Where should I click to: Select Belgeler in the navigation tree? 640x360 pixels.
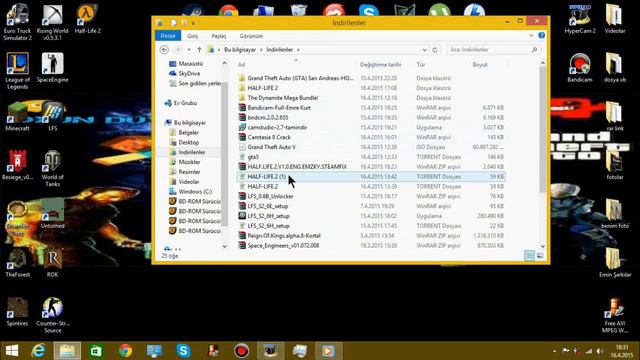click(189, 132)
